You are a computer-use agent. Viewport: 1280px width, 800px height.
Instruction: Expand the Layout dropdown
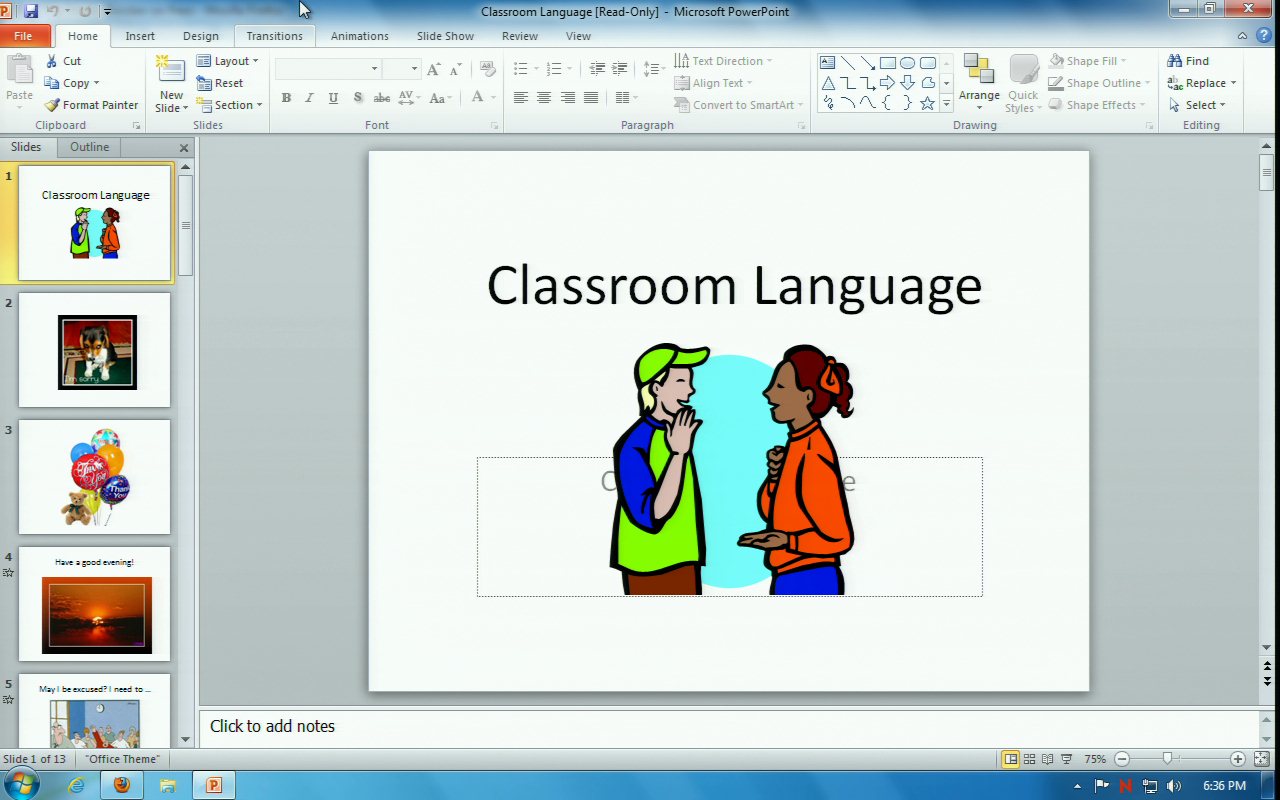point(229,61)
